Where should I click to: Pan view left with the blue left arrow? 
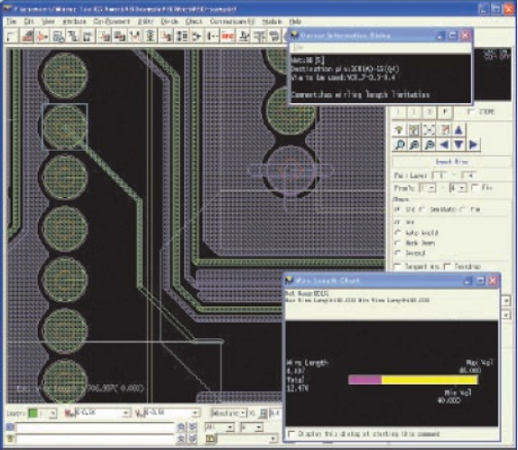[x=444, y=145]
